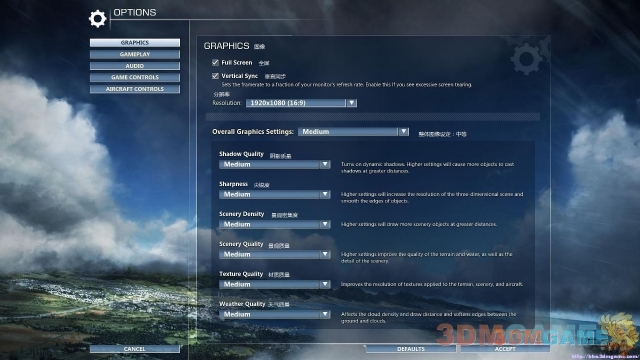Toggle the Vertical Sync checkbox

[x=215, y=76]
